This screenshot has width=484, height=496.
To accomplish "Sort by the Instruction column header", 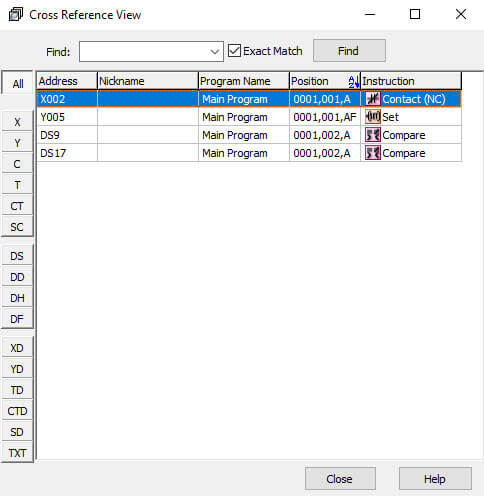I will pos(411,81).
